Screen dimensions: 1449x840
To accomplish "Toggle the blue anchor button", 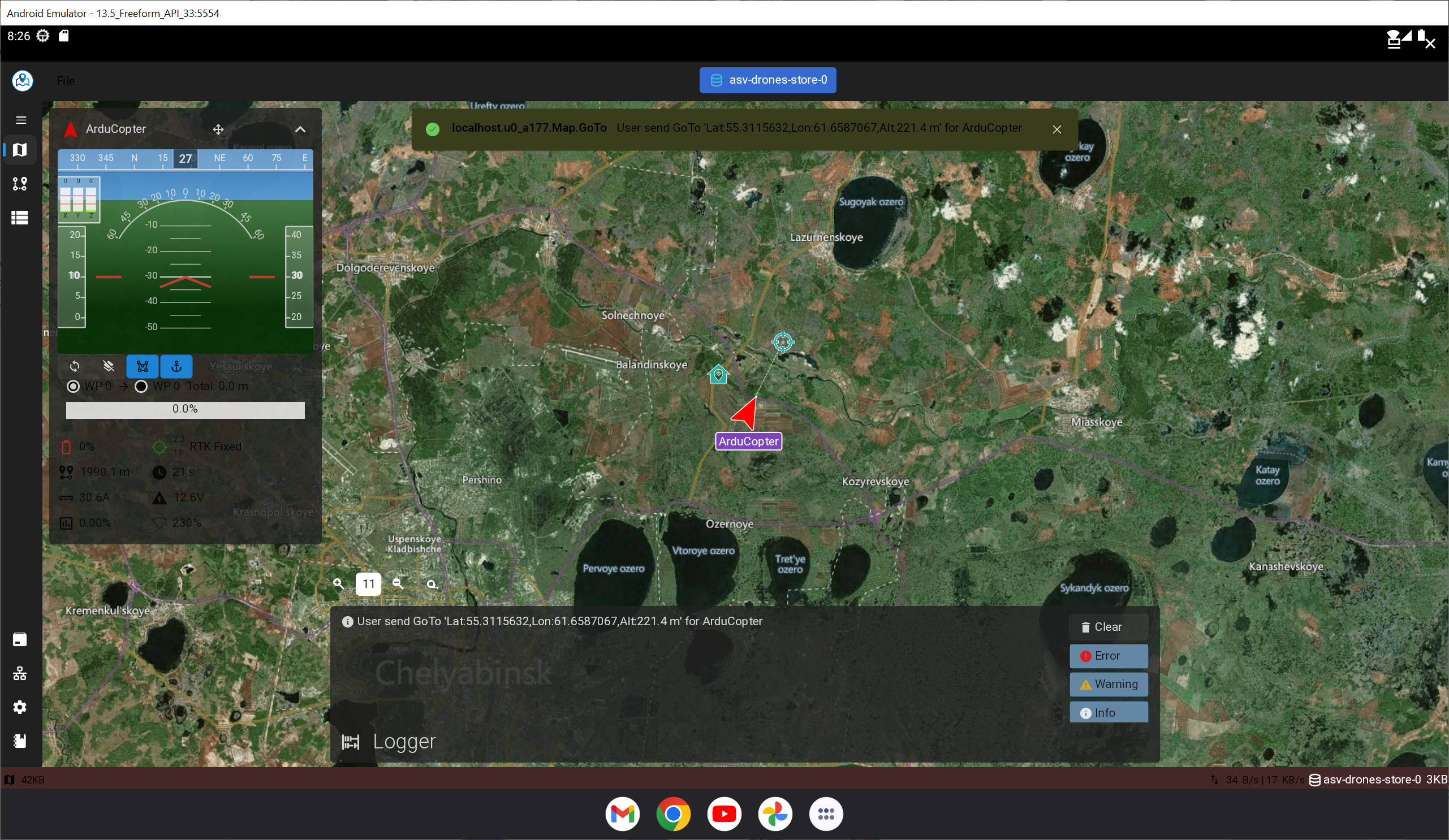I will click(x=176, y=366).
